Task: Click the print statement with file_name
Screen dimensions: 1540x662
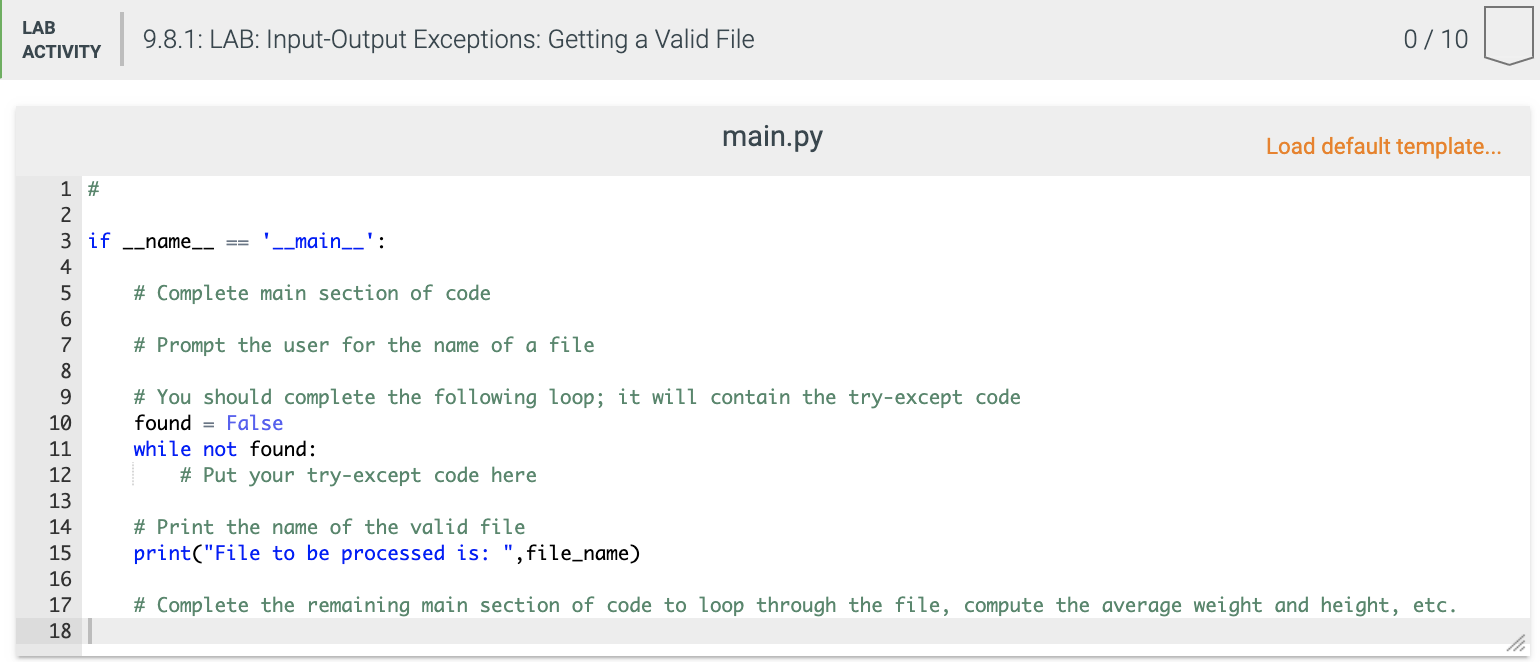Action: [x=387, y=553]
